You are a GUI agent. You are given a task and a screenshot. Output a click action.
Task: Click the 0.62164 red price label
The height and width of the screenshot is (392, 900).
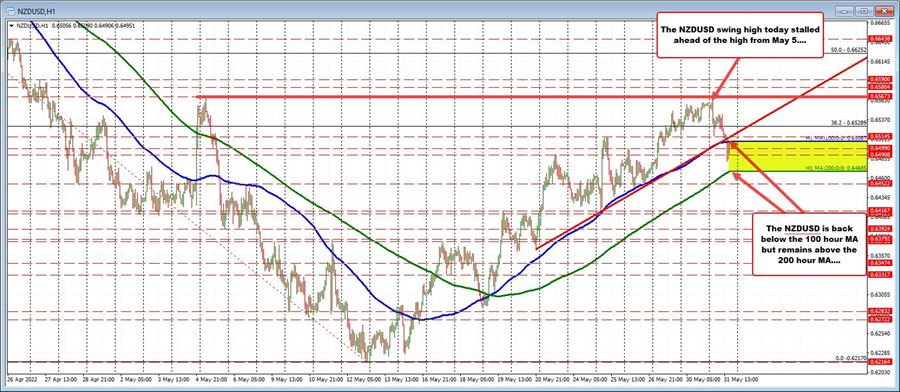click(x=880, y=363)
